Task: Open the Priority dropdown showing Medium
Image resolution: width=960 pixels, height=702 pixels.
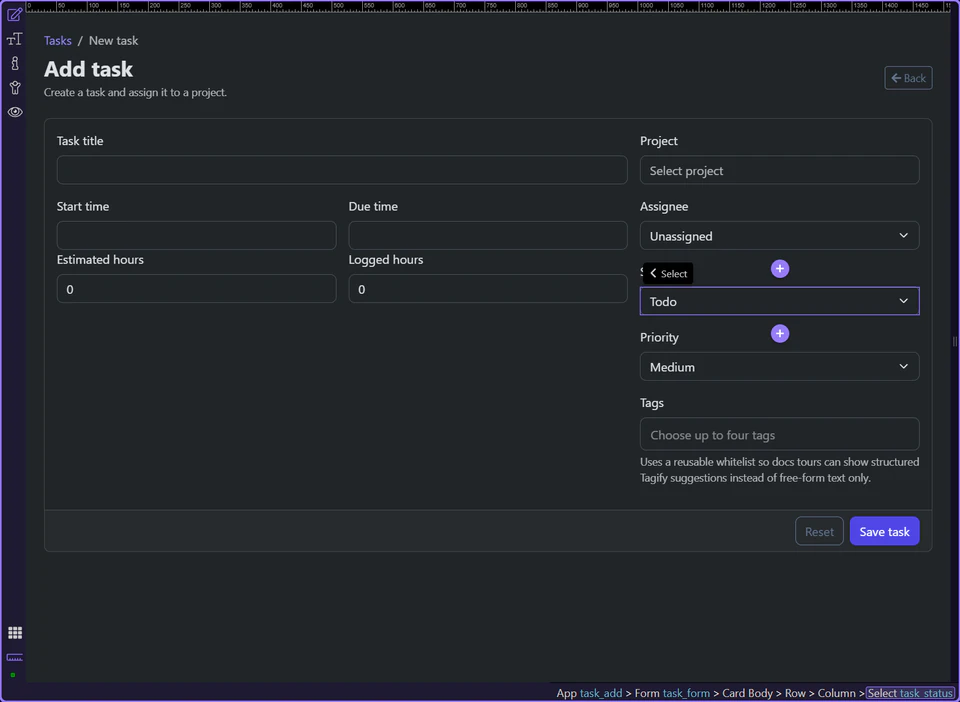Action: [x=779, y=366]
